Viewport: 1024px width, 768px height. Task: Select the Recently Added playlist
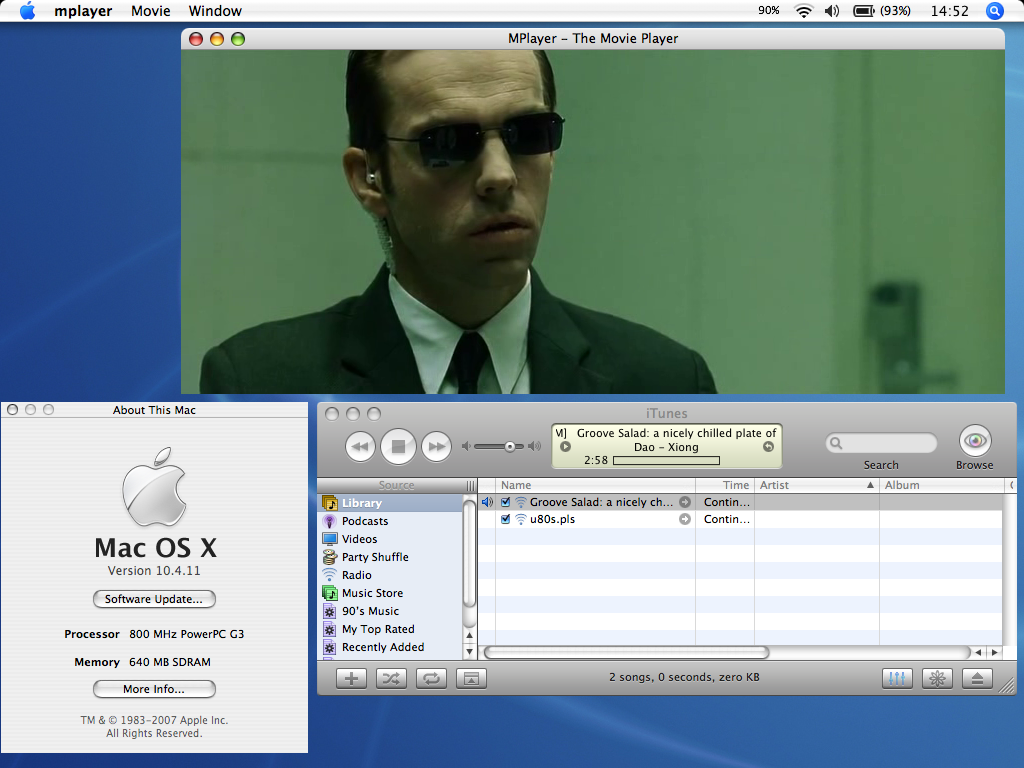pos(391,647)
